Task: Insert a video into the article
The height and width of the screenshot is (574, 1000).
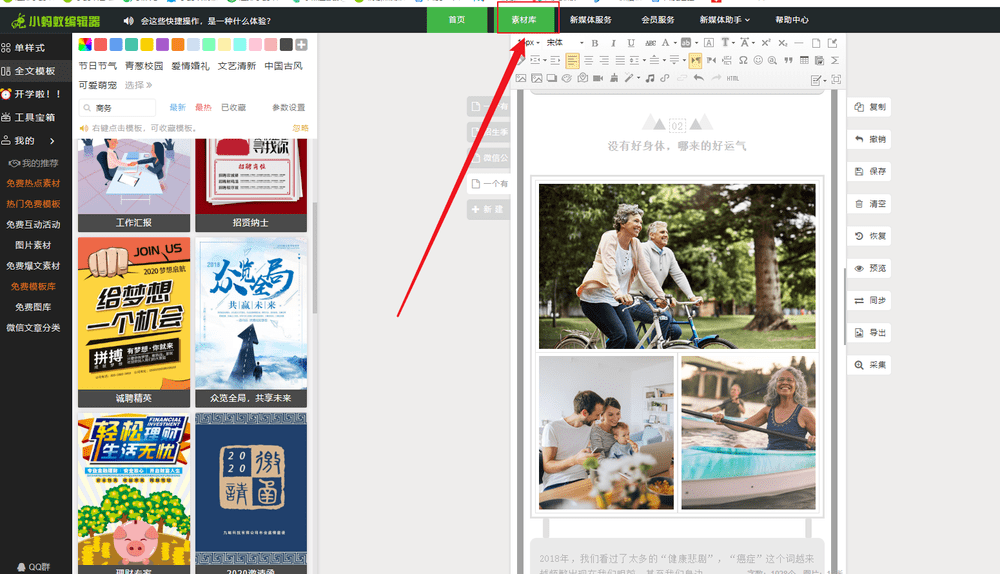Action: [x=598, y=78]
